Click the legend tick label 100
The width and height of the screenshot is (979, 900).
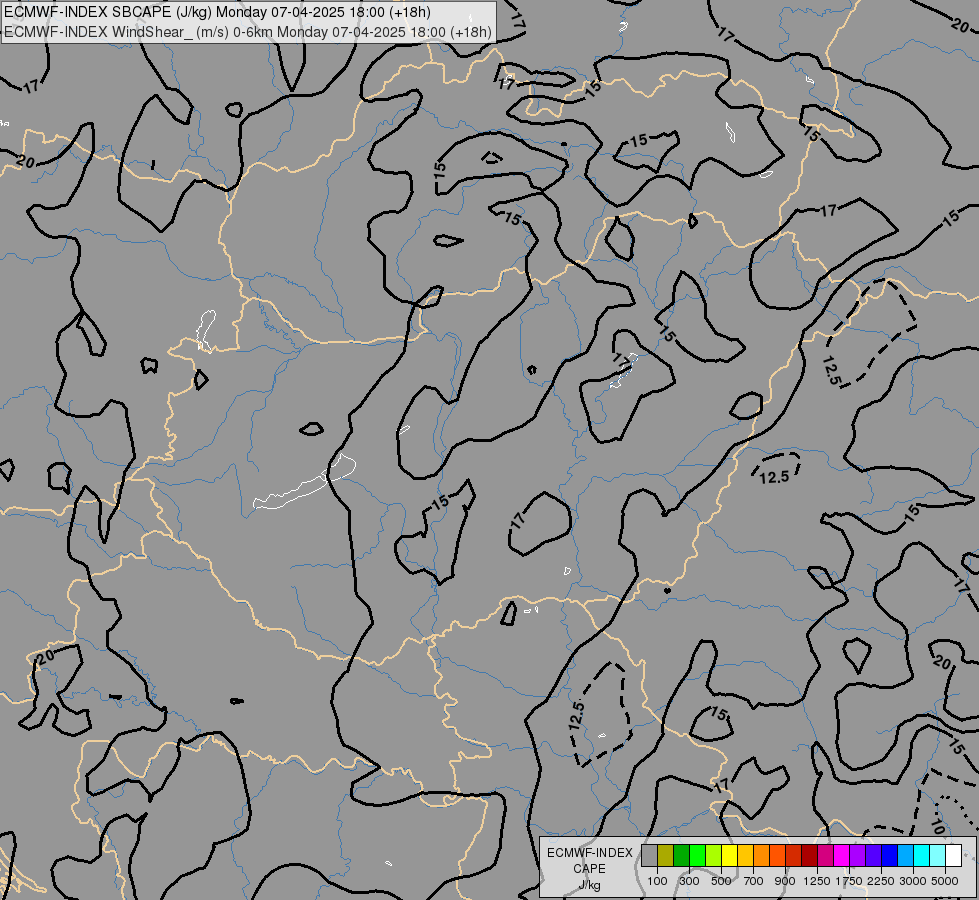click(657, 881)
